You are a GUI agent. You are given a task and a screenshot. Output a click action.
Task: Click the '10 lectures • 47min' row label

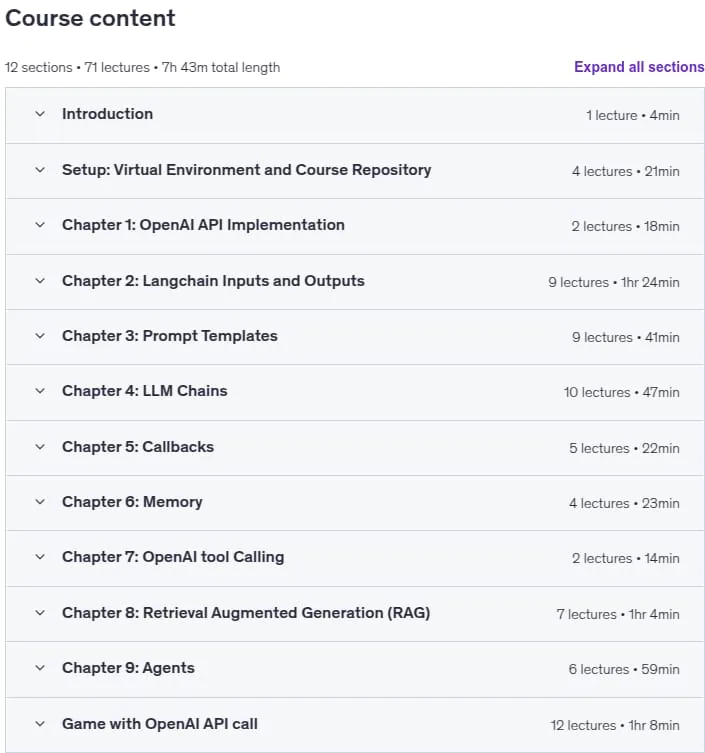[621, 392]
